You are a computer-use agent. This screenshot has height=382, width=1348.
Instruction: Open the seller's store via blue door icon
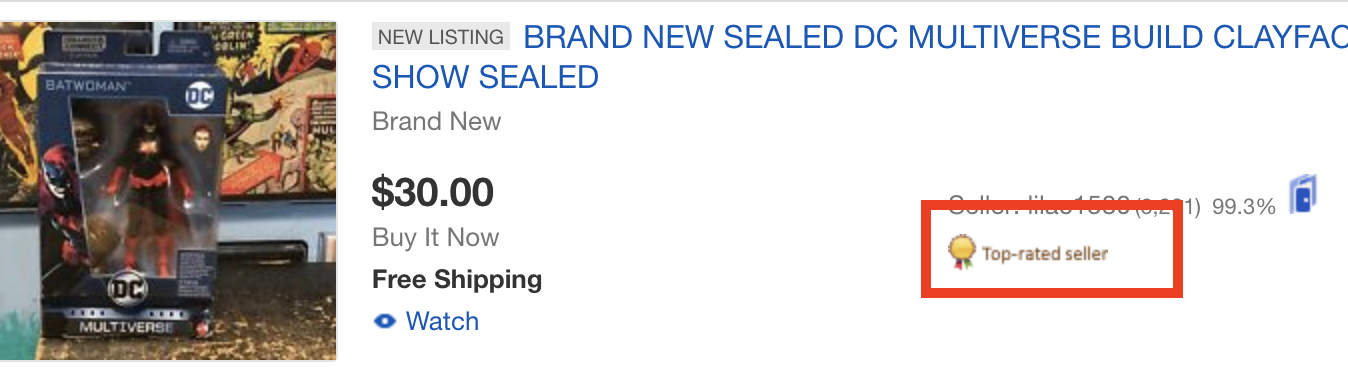(1304, 193)
